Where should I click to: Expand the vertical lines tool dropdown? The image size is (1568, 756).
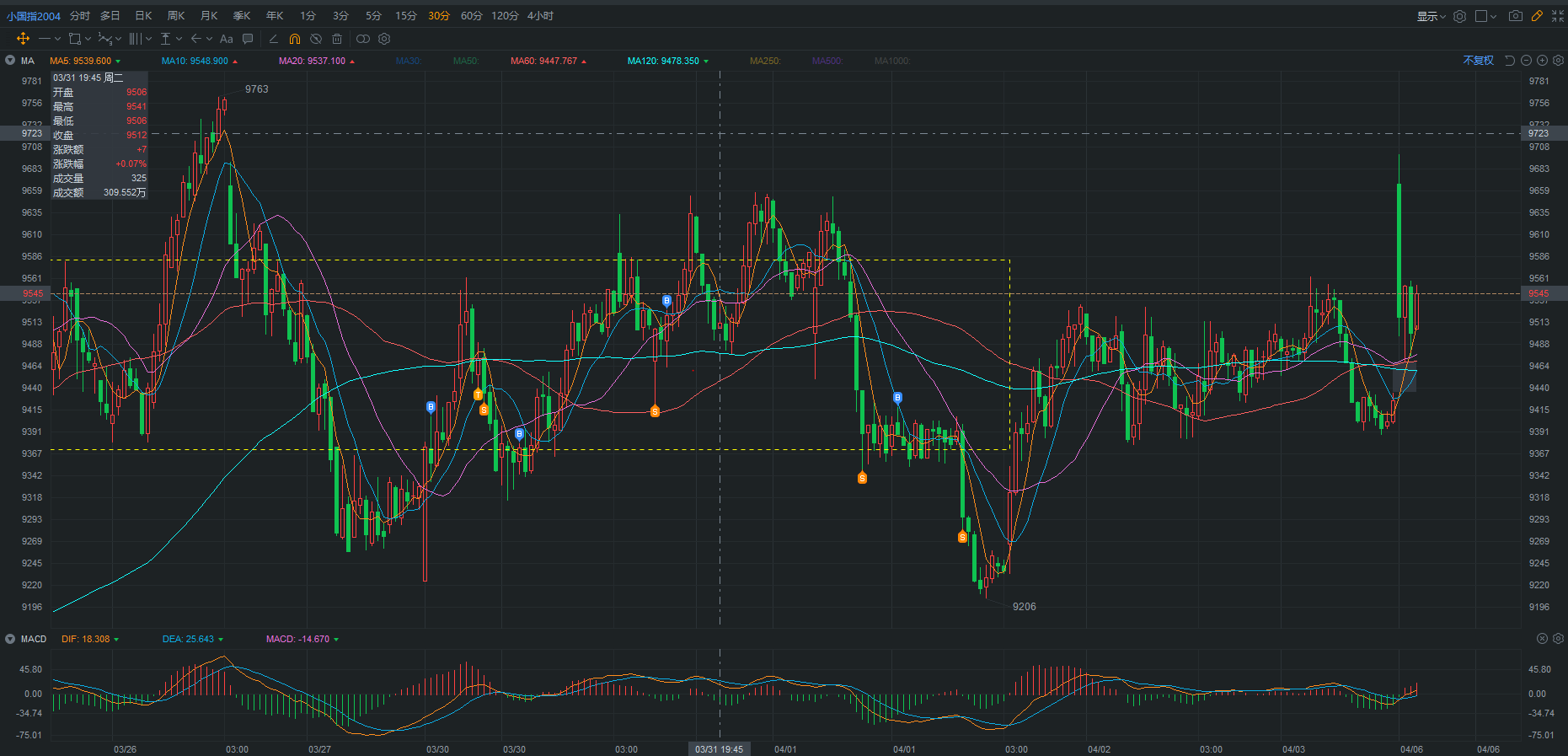click(x=148, y=39)
